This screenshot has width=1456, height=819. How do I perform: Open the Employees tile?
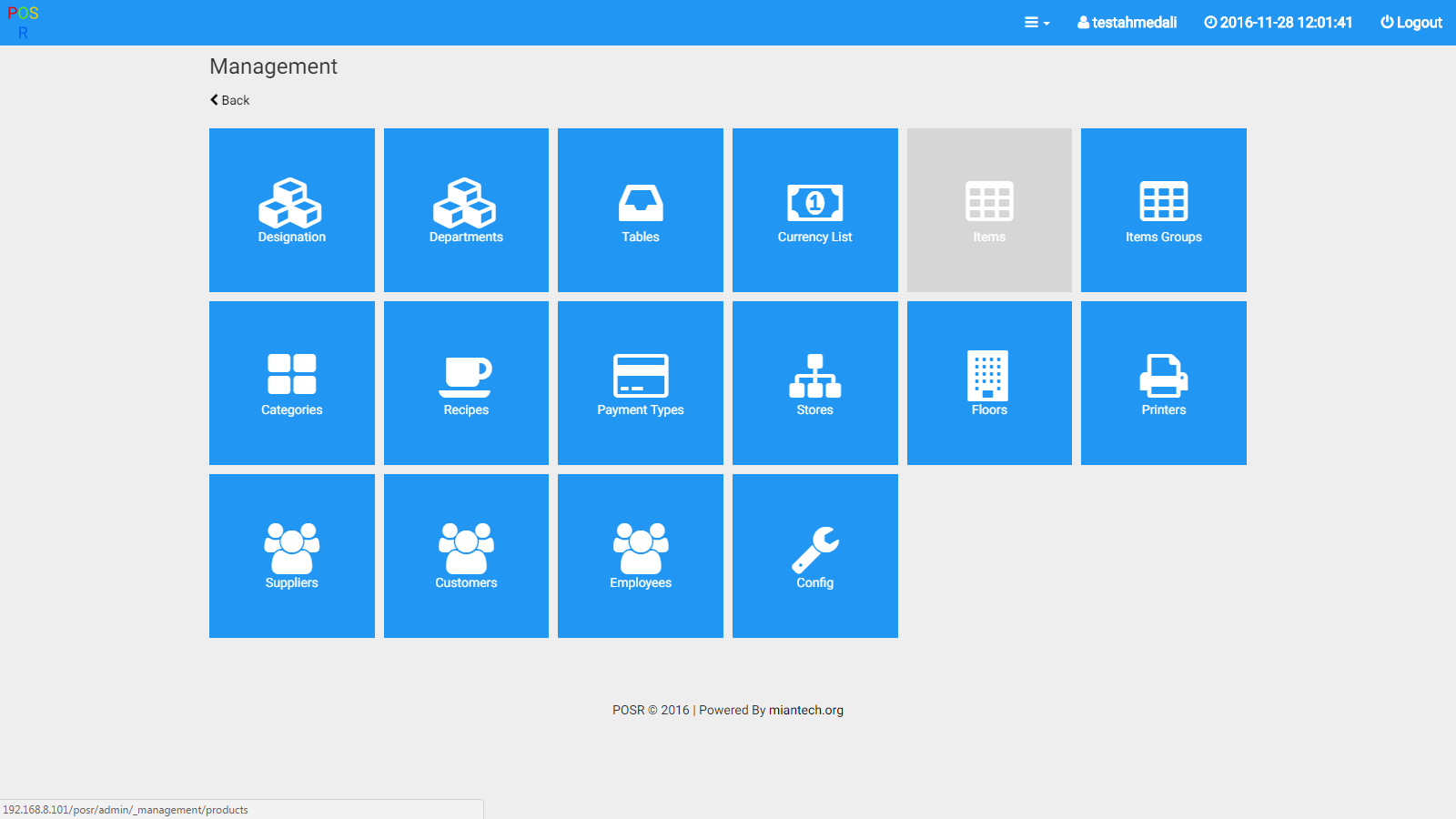tap(640, 556)
